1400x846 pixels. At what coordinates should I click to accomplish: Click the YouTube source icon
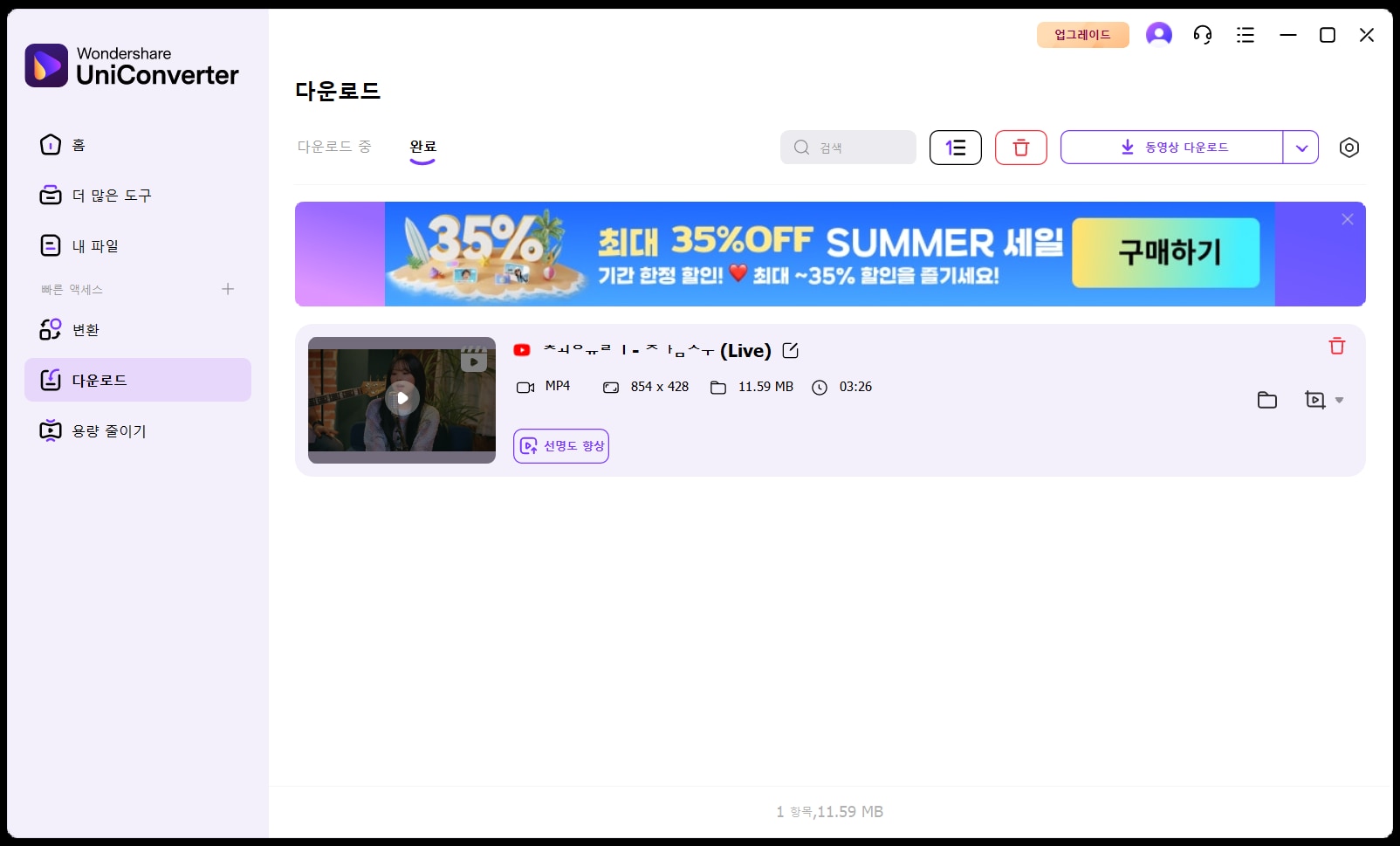click(522, 350)
